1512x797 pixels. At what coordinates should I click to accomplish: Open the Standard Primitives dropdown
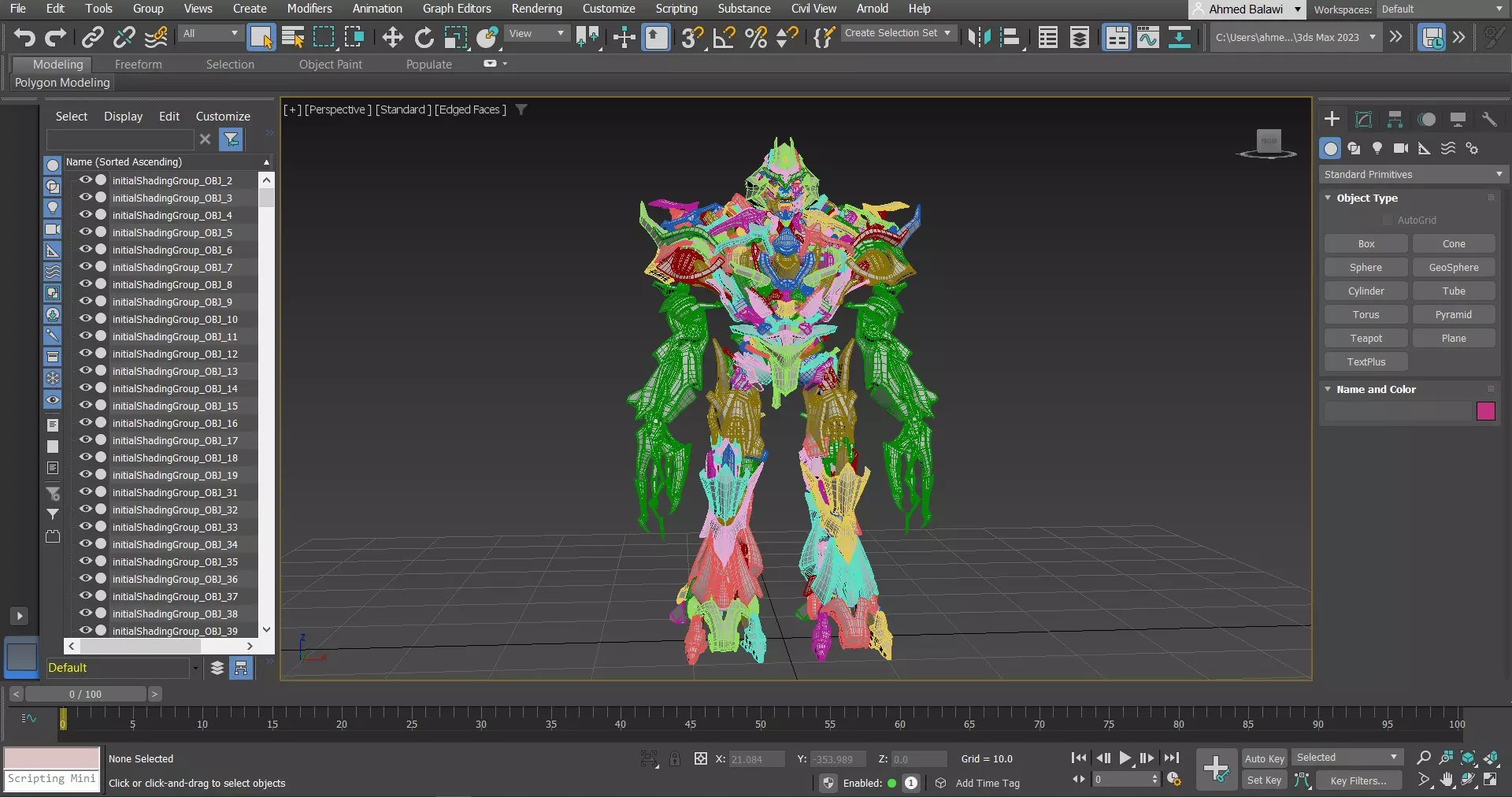tap(1414, 174)
